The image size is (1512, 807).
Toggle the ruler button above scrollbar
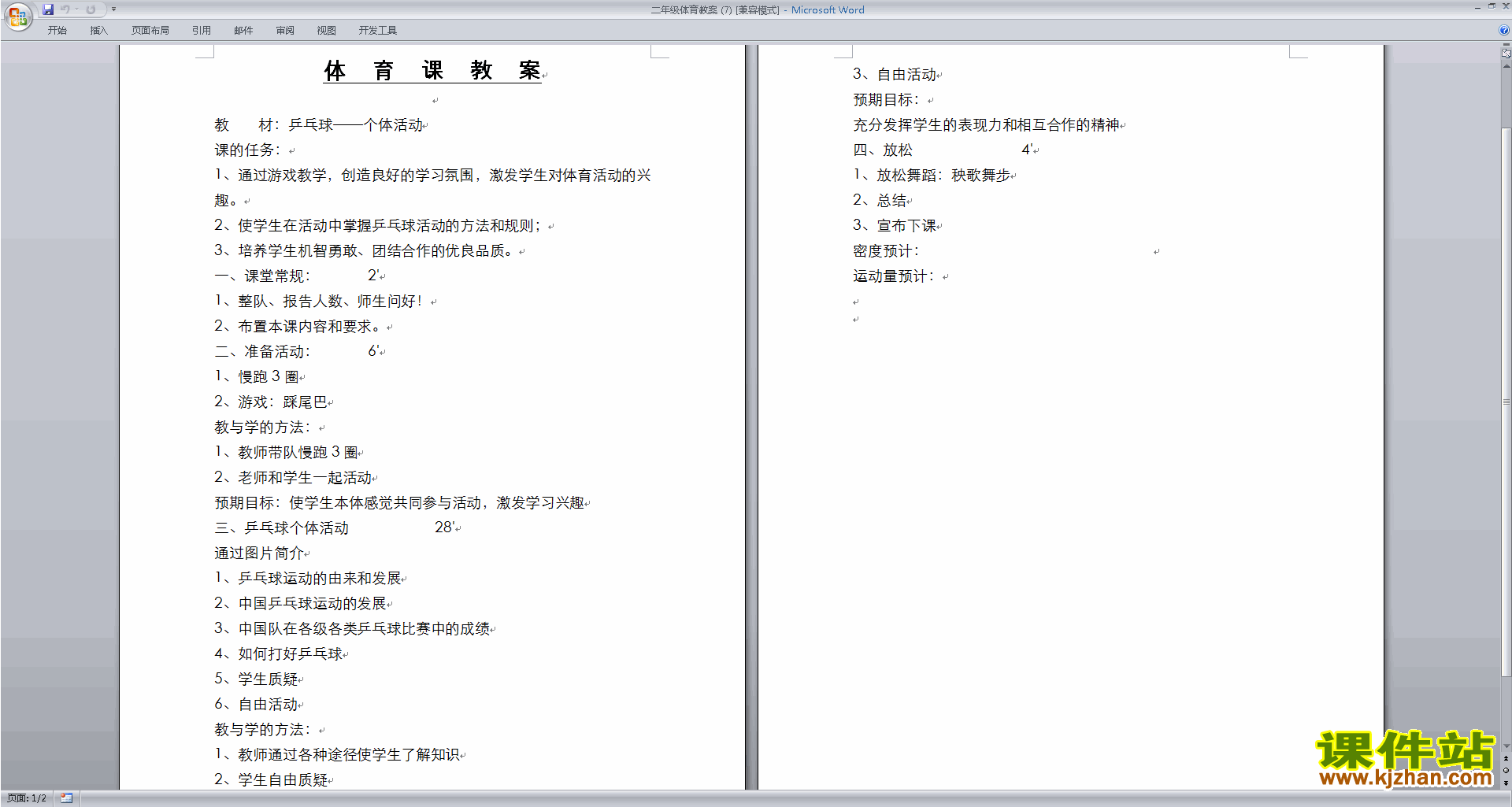tap(1506, 54)
